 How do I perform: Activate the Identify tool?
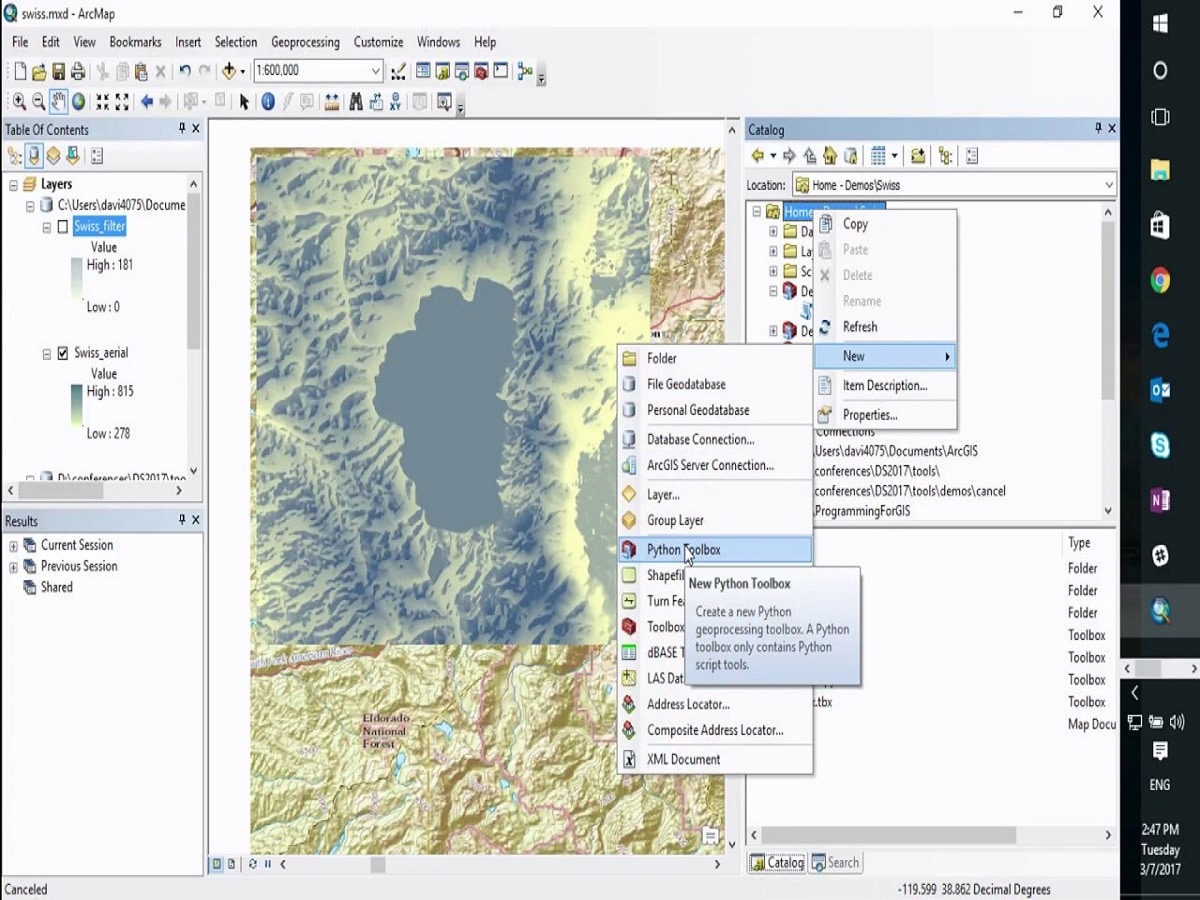point(268,101)
